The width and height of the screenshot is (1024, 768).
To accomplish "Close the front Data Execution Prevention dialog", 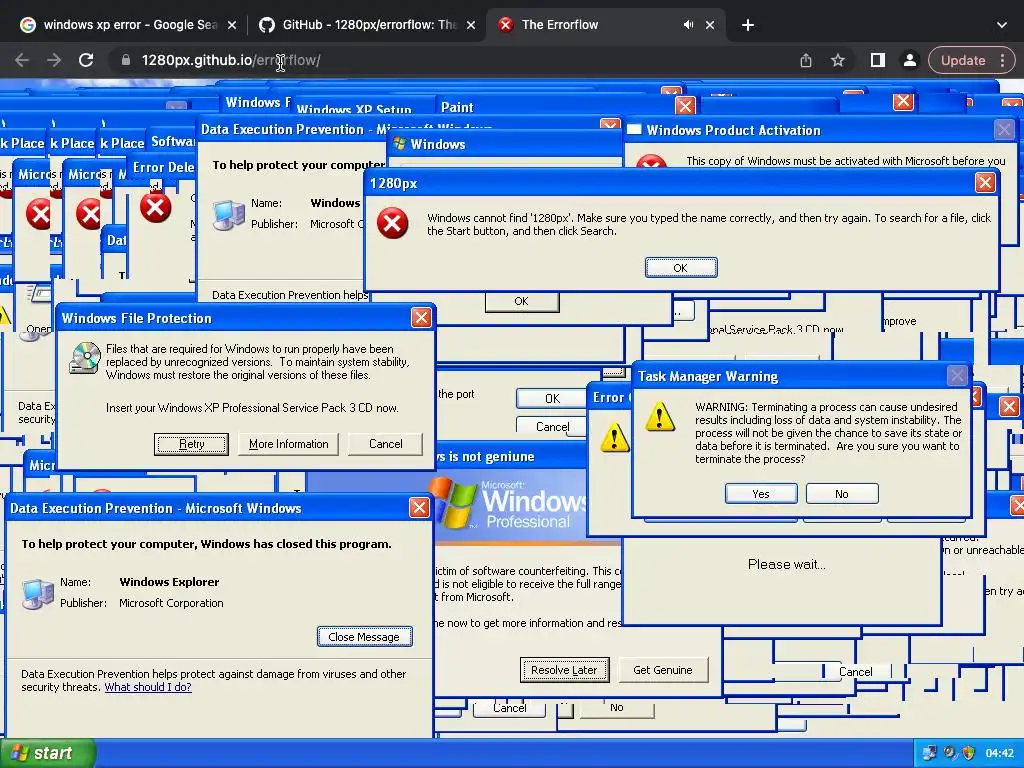I will pos(419,507).
